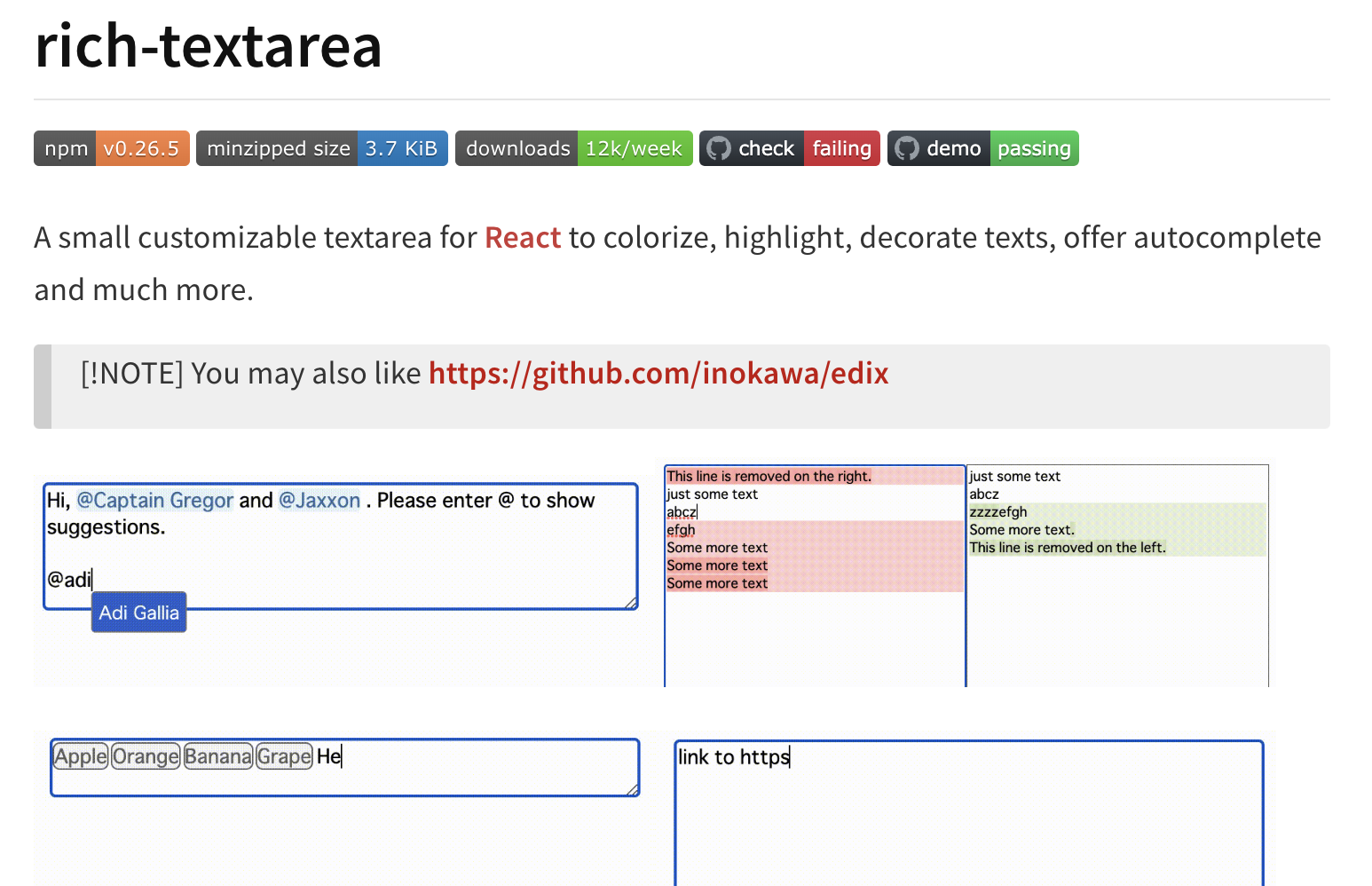
Task: Click the GitHub icon in the check badge
Action: tap(719, 148)
